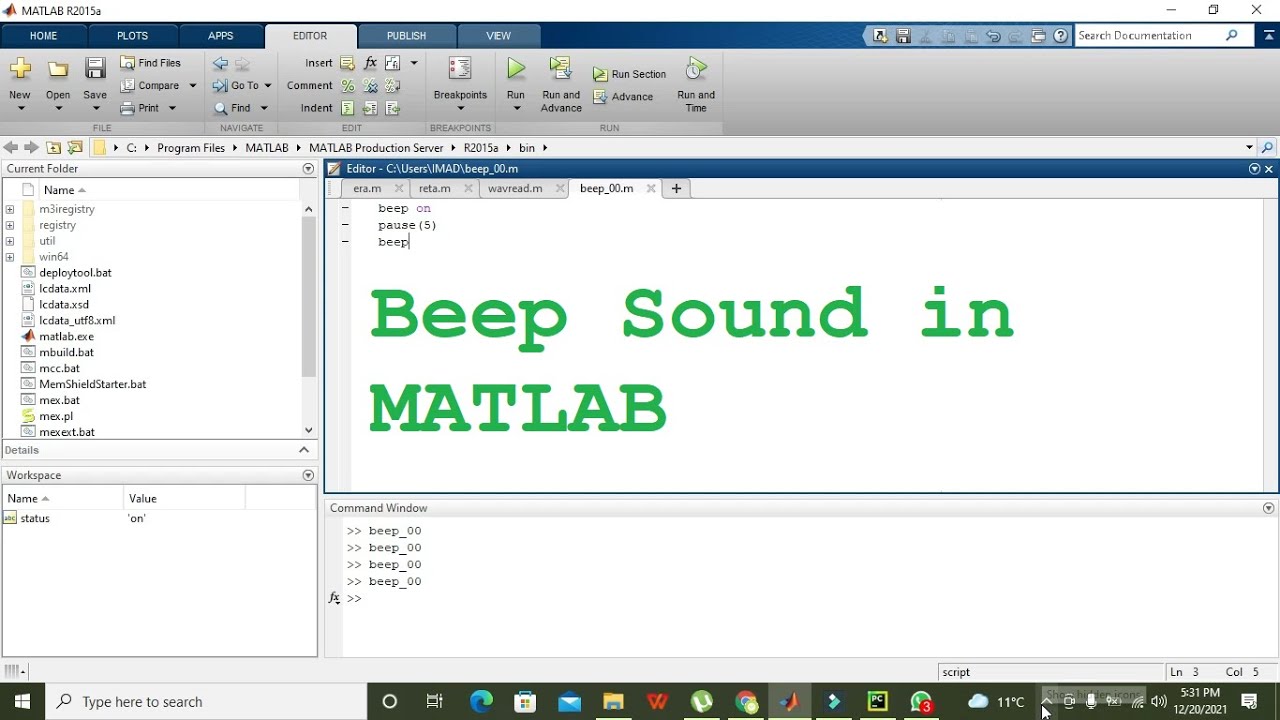Click the increase indent icon

point(370,108)
